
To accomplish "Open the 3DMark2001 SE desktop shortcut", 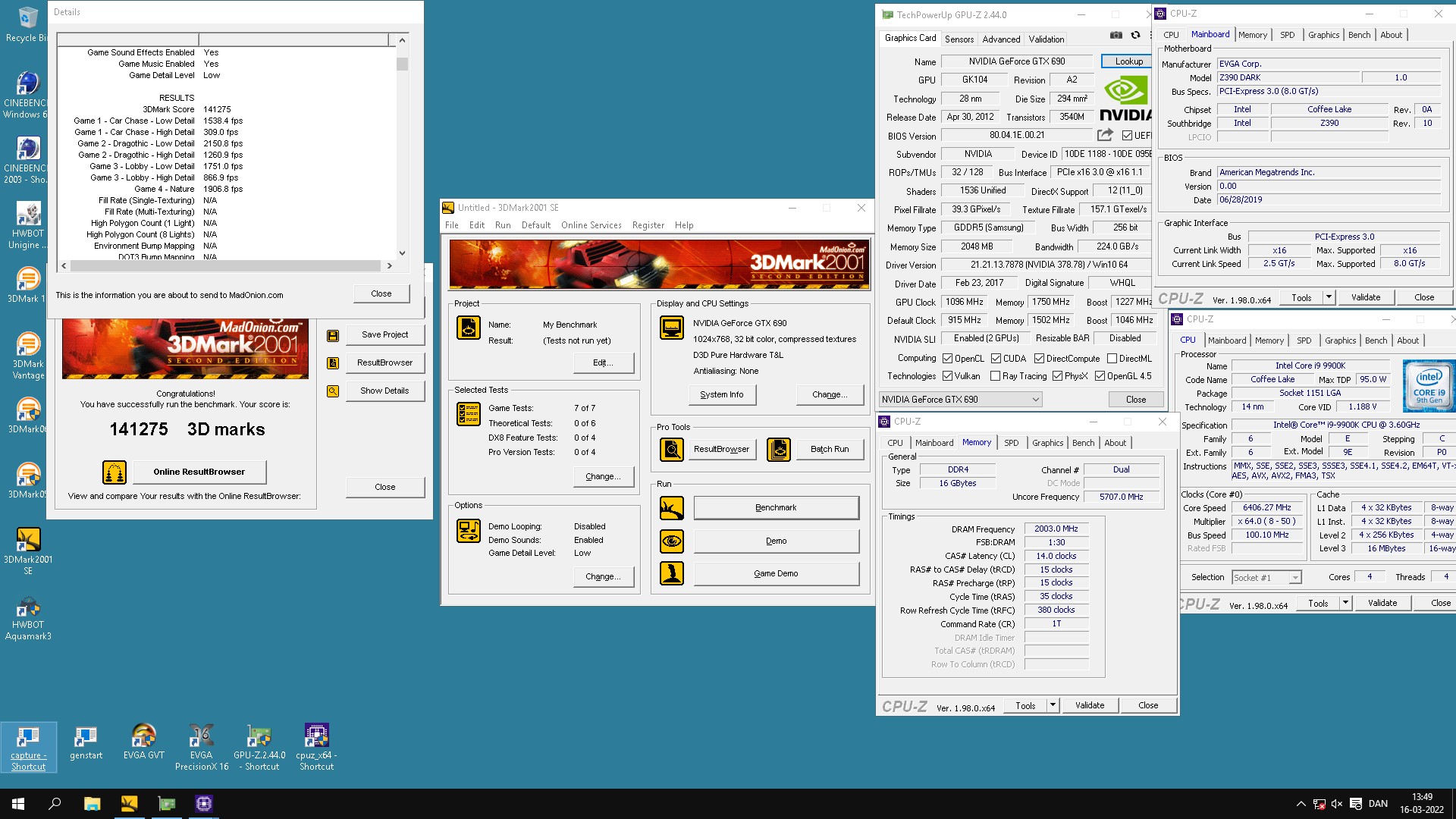I will (x=28, y=551).
